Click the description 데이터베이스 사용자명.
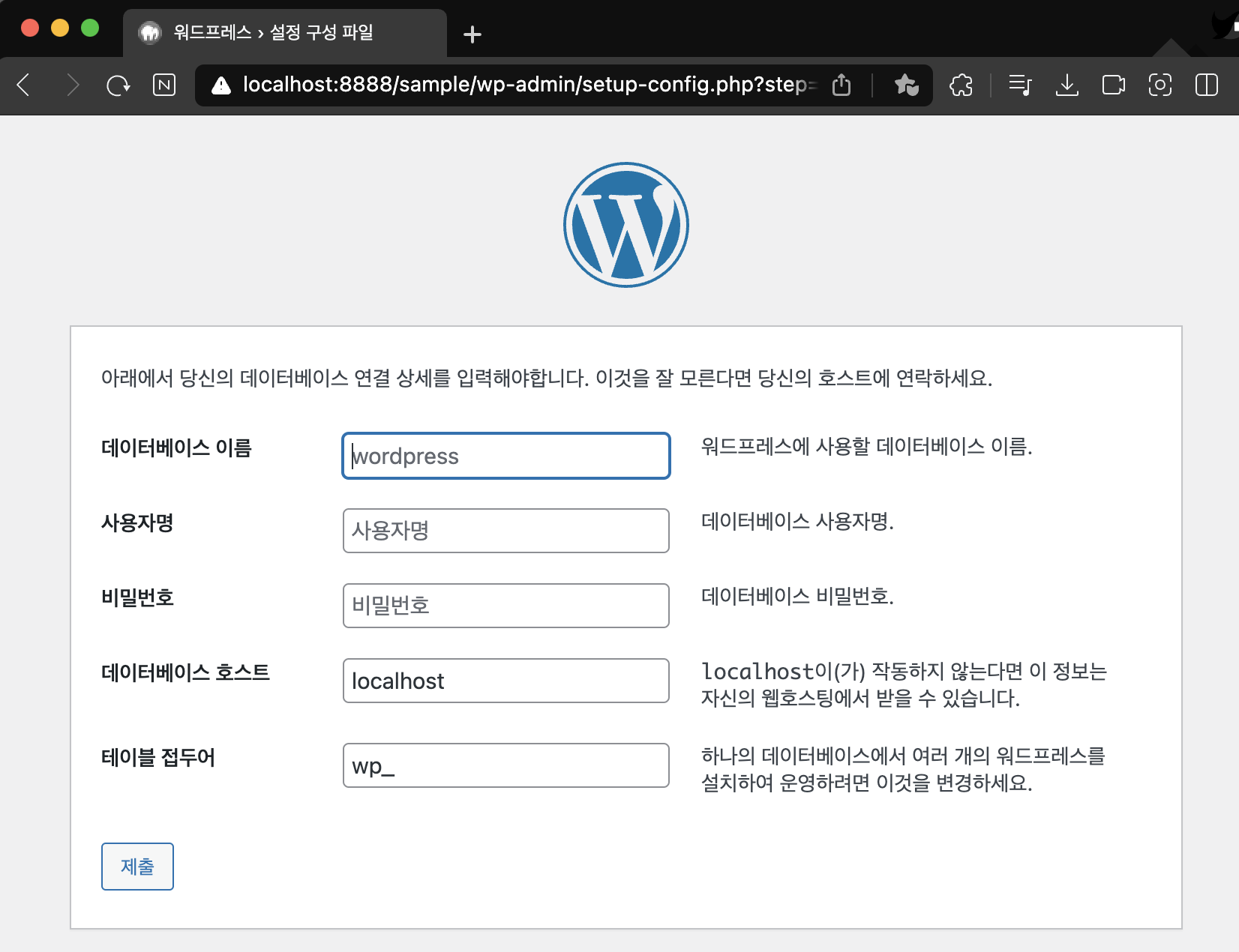Screen dimensions: 1239x952 click(x=797, y=522)
